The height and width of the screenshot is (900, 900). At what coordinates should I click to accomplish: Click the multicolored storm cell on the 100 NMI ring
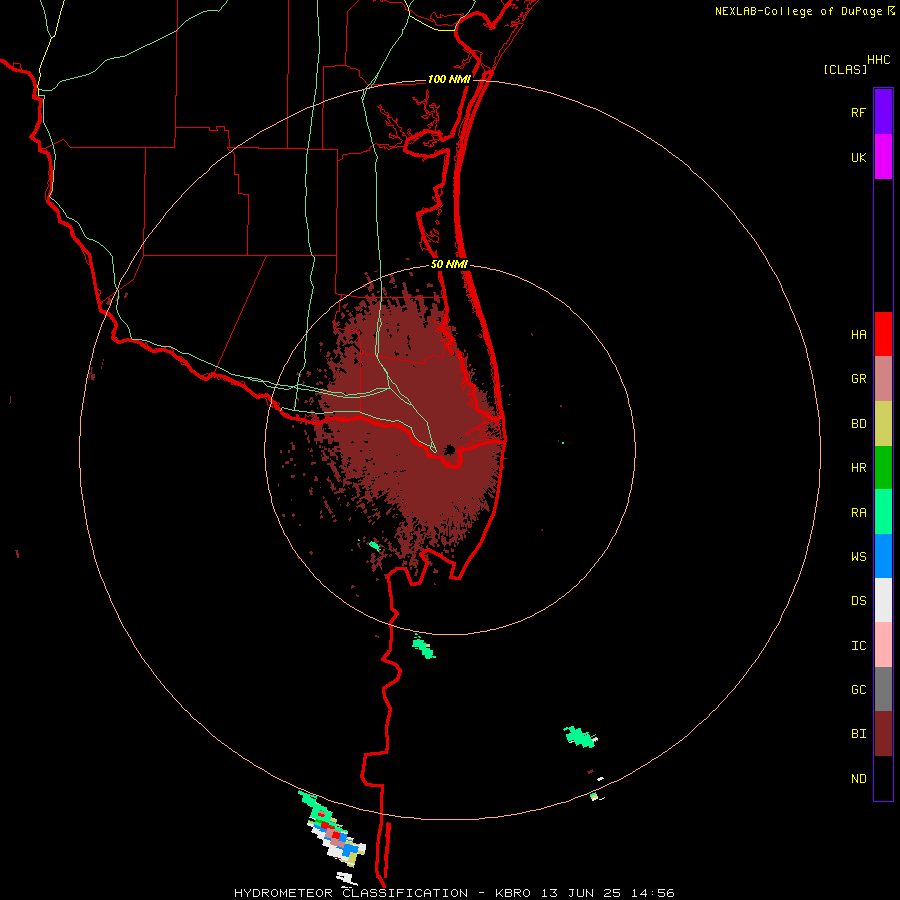(334, 831)
